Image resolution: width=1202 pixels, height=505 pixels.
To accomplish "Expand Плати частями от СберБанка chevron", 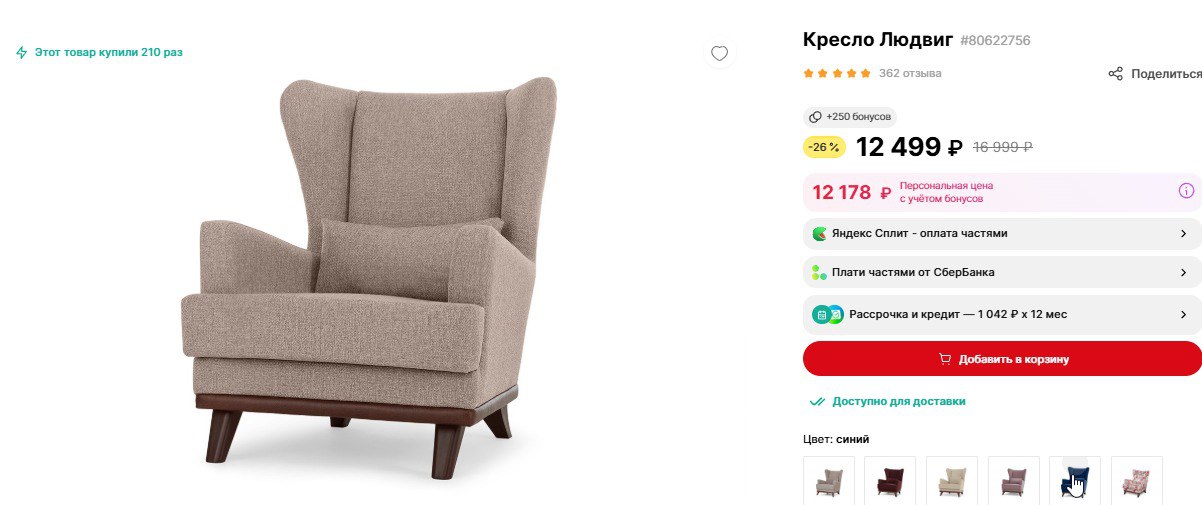I will (1183, 272).
